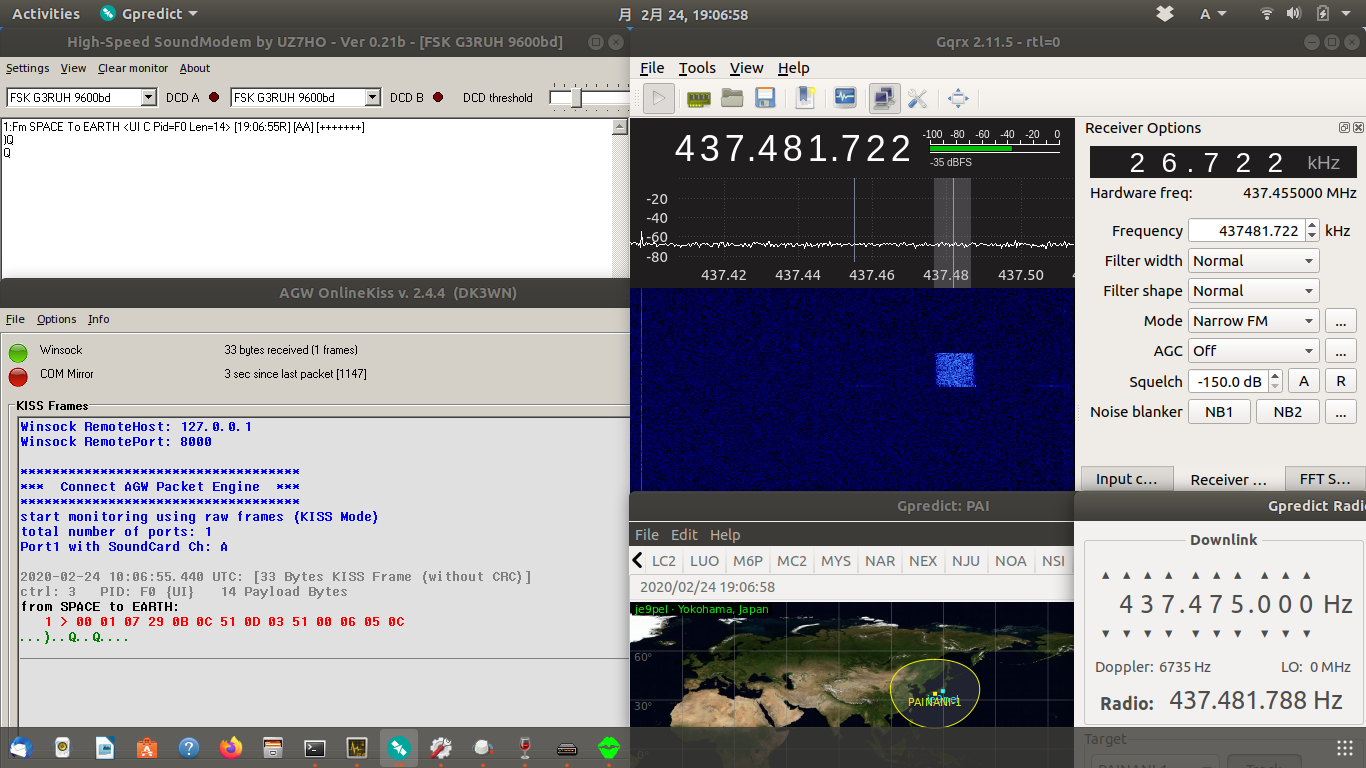
Task: Open Files cabinet icon in dock
Action: [x=272, y=747]
